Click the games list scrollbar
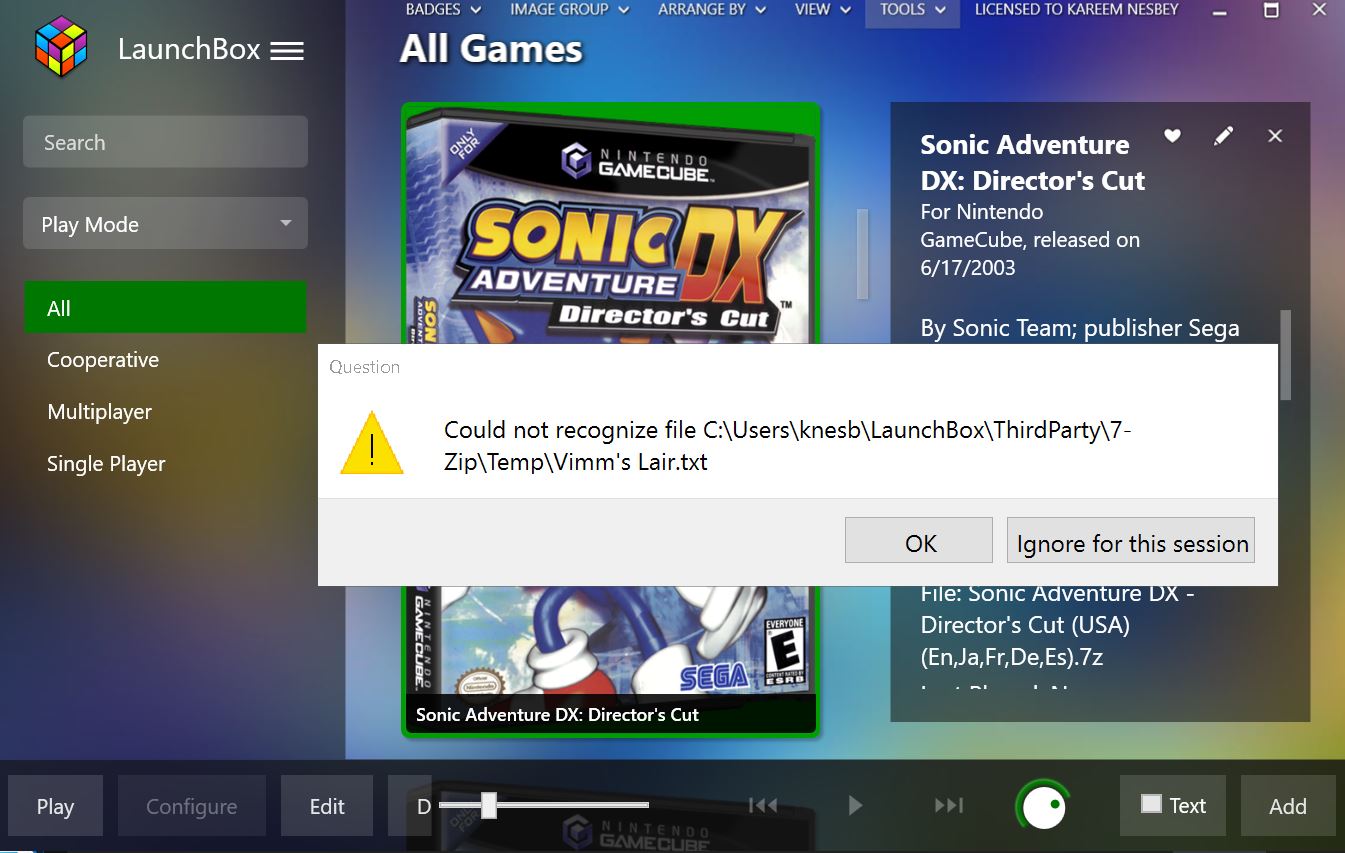1345x853 pixels. 862,254
